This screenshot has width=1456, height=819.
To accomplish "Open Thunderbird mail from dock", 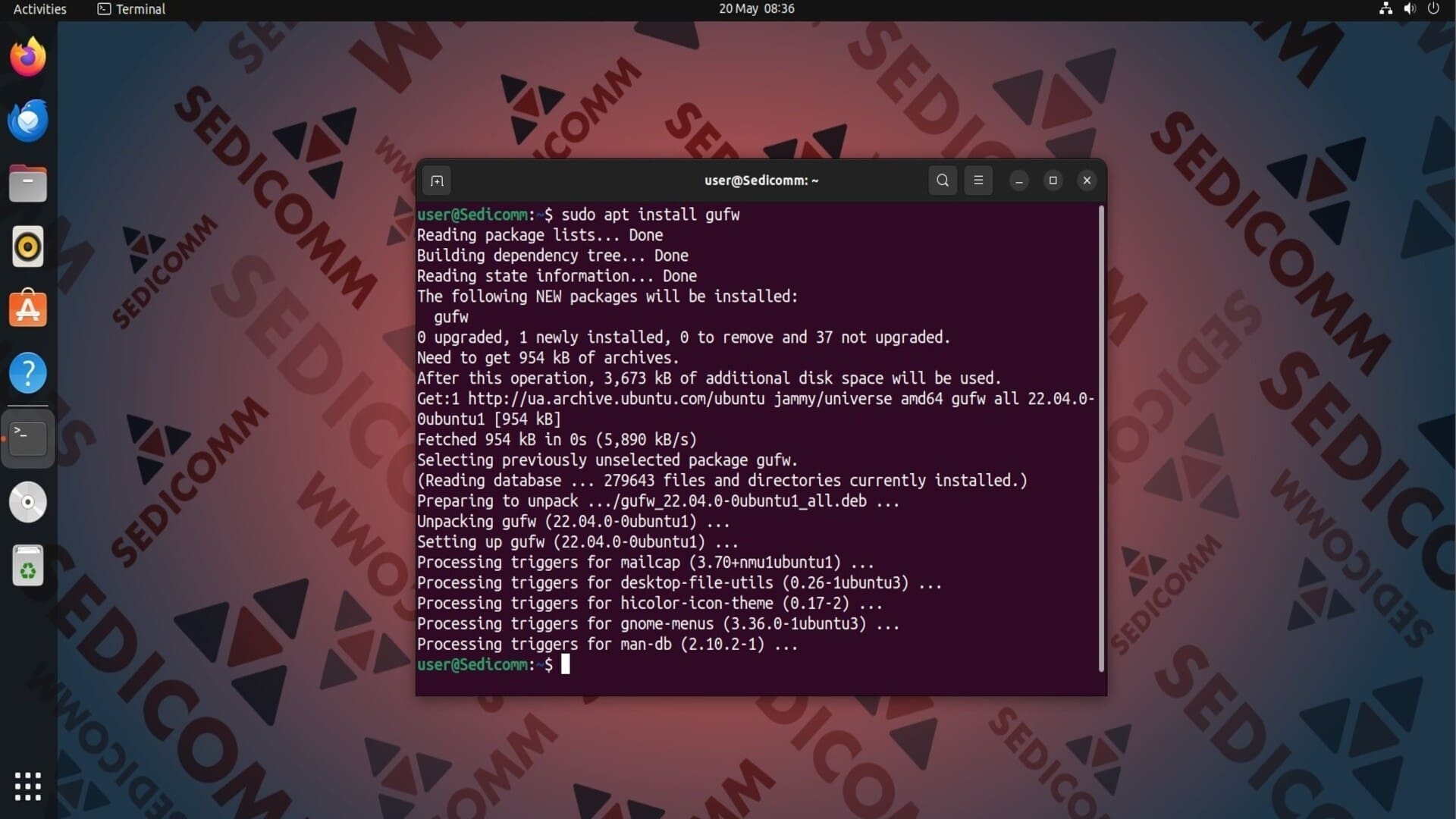I will 28,121.
